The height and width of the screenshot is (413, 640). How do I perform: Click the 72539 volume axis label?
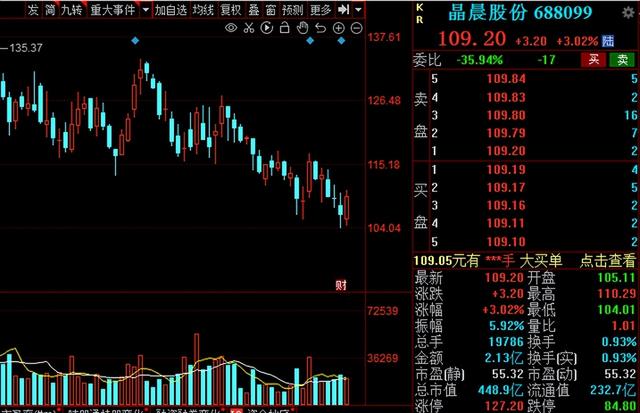[x=382, y=311]
